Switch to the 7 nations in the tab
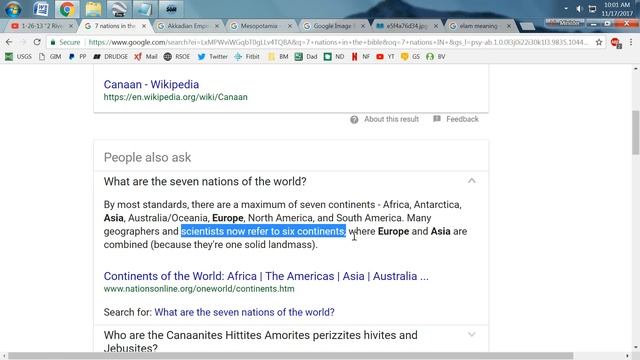Screen dimensions: 640x360 115,26
